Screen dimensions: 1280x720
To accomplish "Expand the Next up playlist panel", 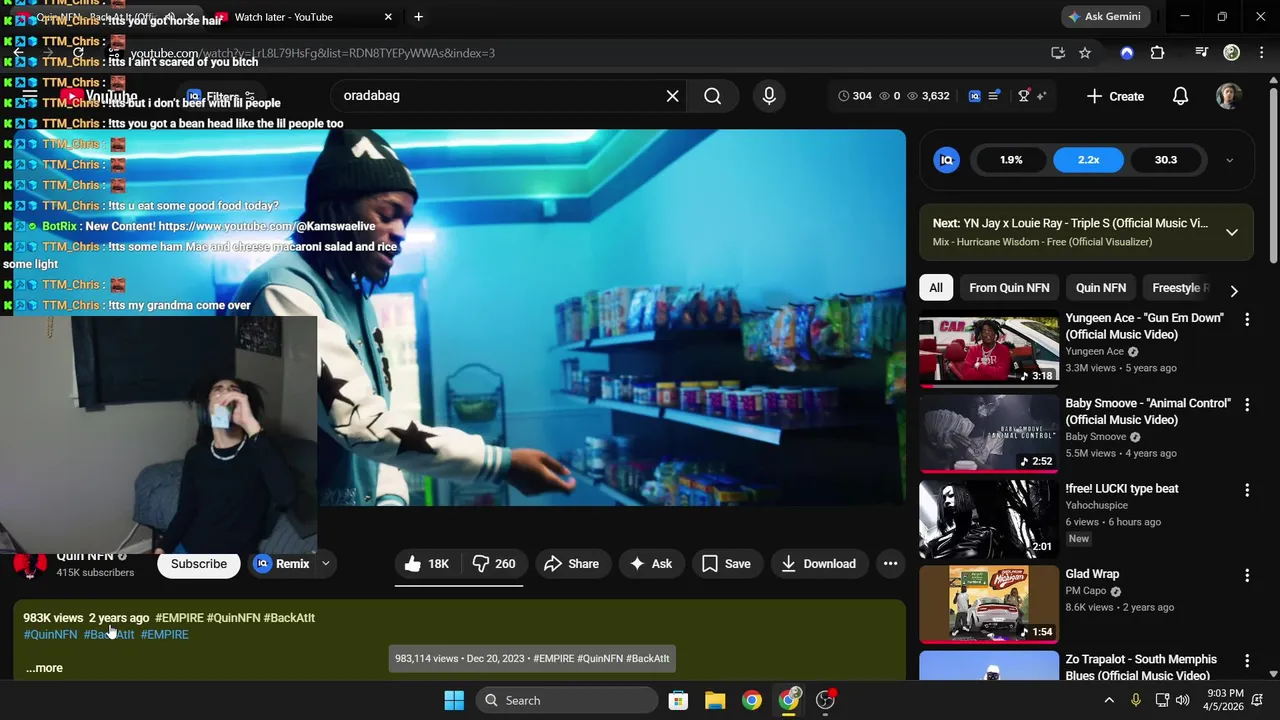I will (1232, 232).
